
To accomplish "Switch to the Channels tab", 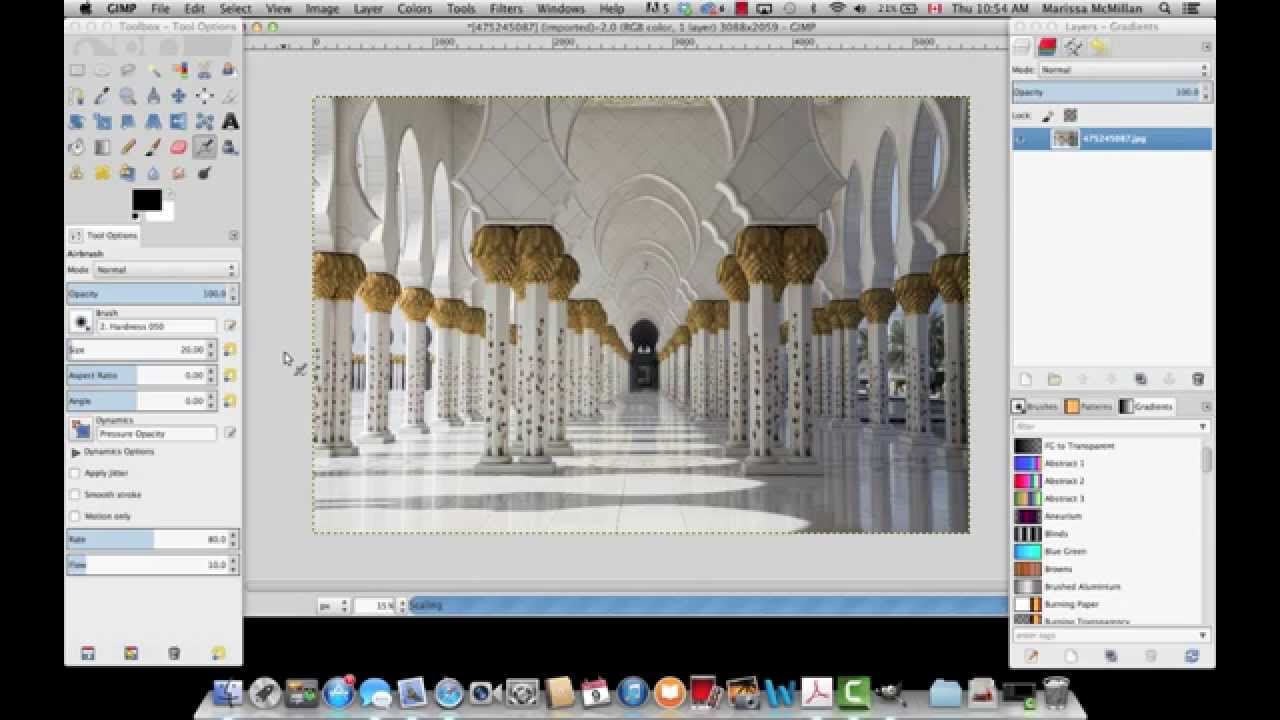I will (x=1047, y=47).
